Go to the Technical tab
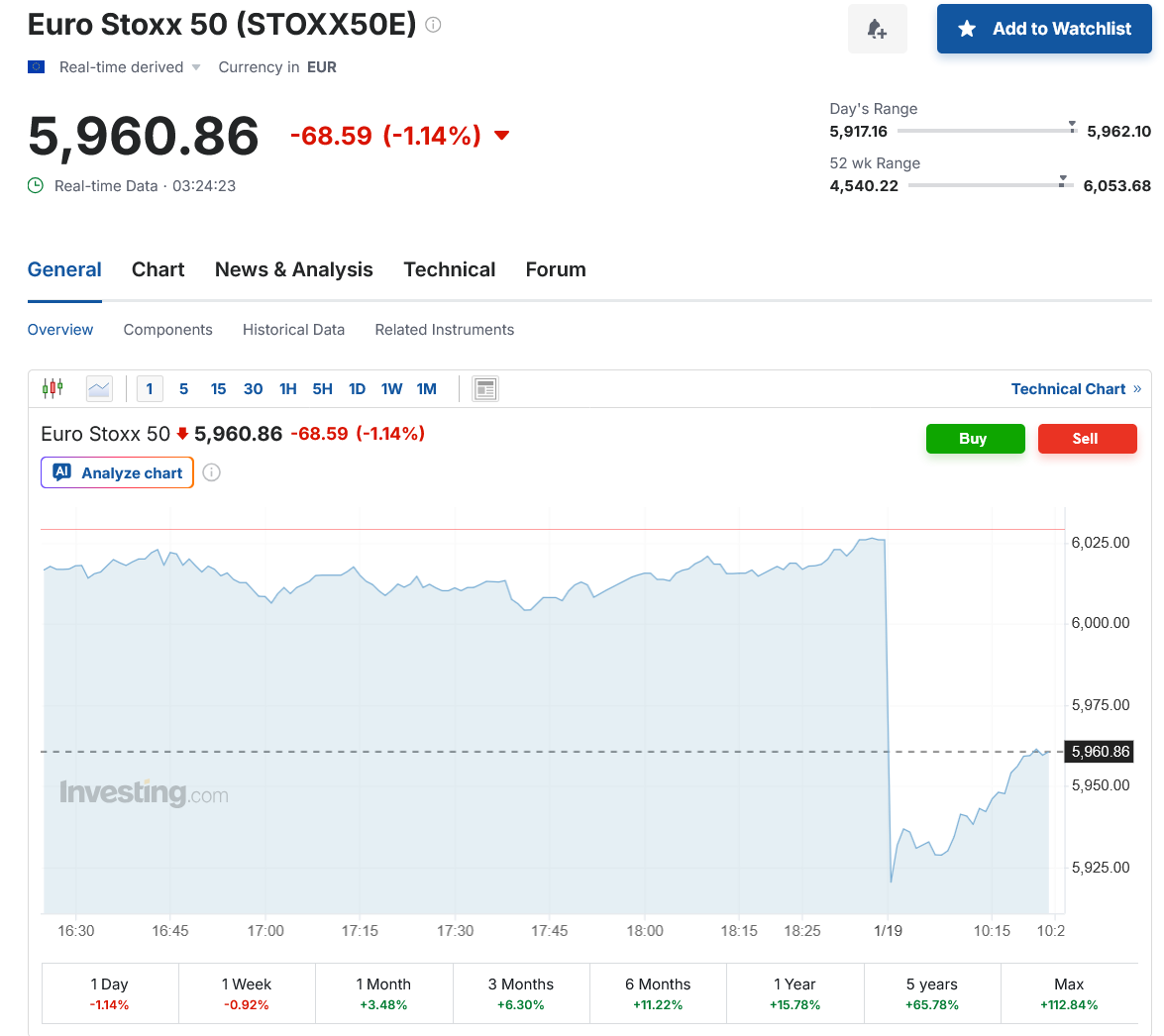Screen dimensions: 1164x1036 pos(449,269)
